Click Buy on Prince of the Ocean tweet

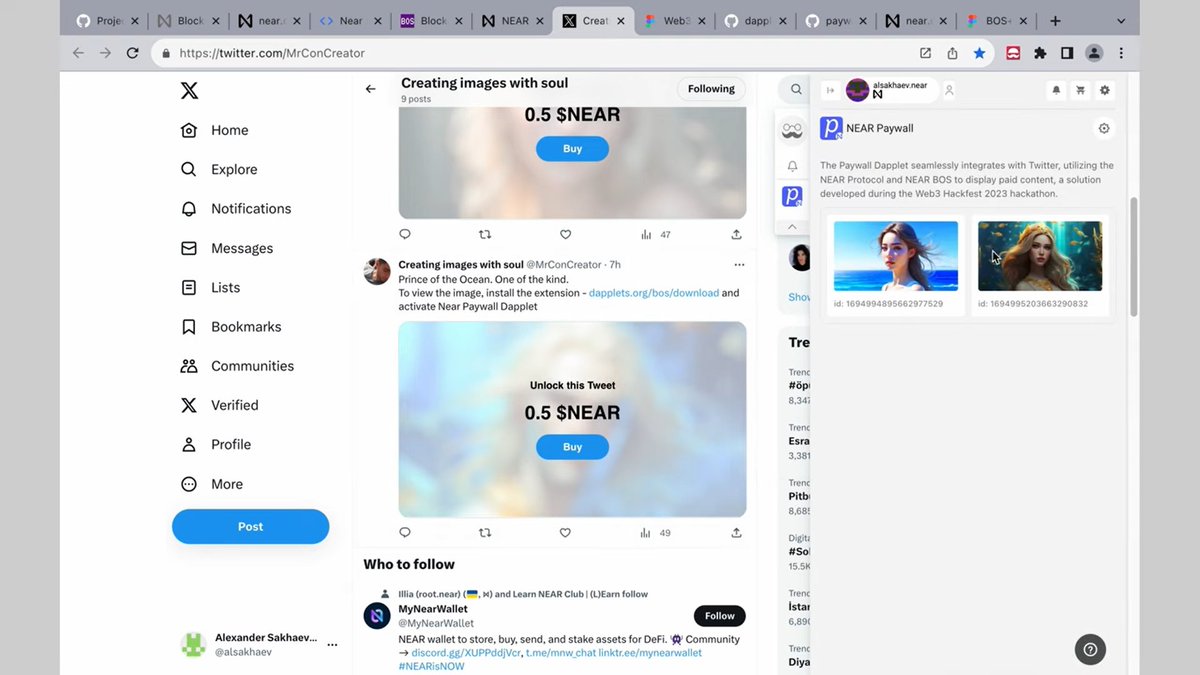572,447
